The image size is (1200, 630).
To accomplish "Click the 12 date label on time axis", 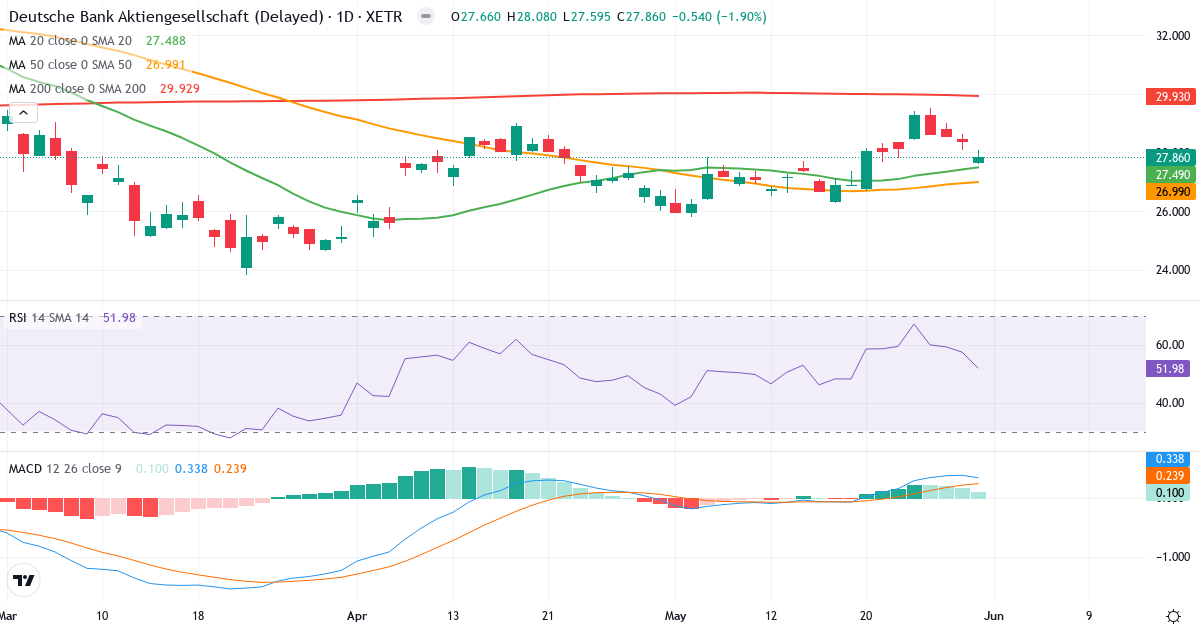I will pos(771,615).
